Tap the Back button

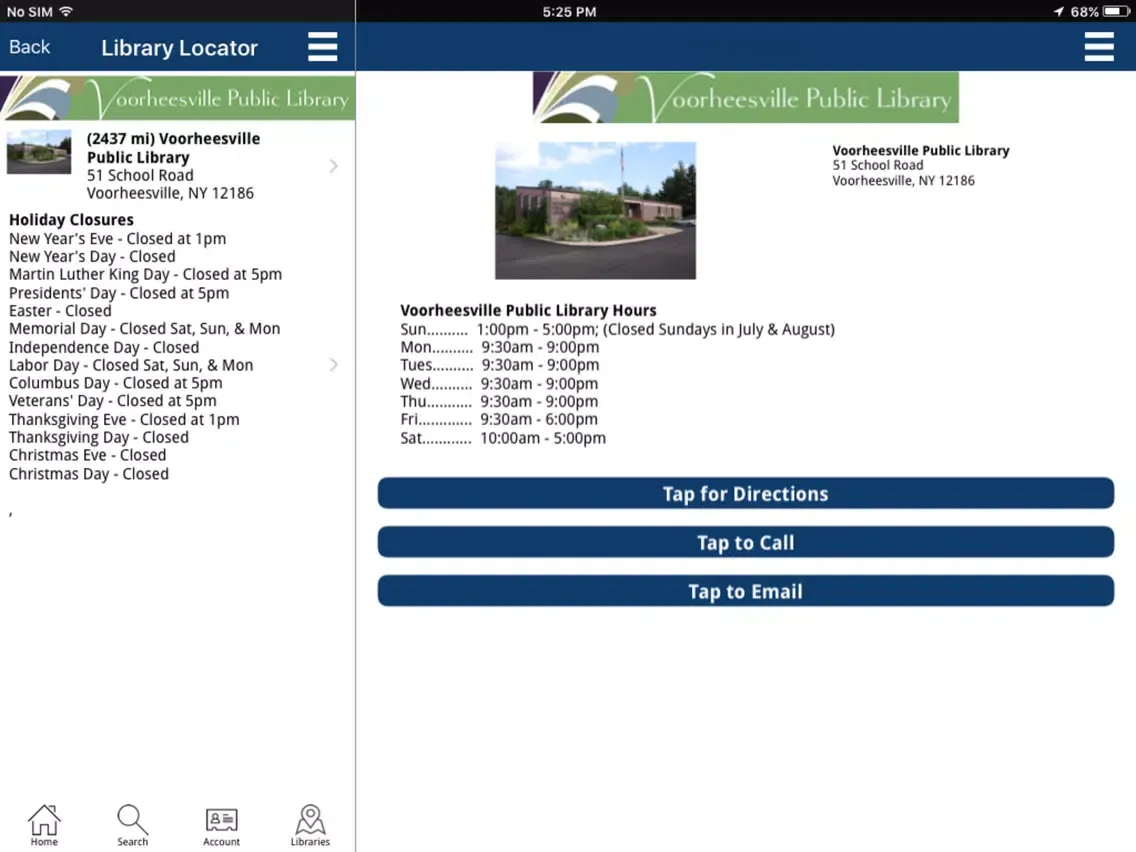29,47
